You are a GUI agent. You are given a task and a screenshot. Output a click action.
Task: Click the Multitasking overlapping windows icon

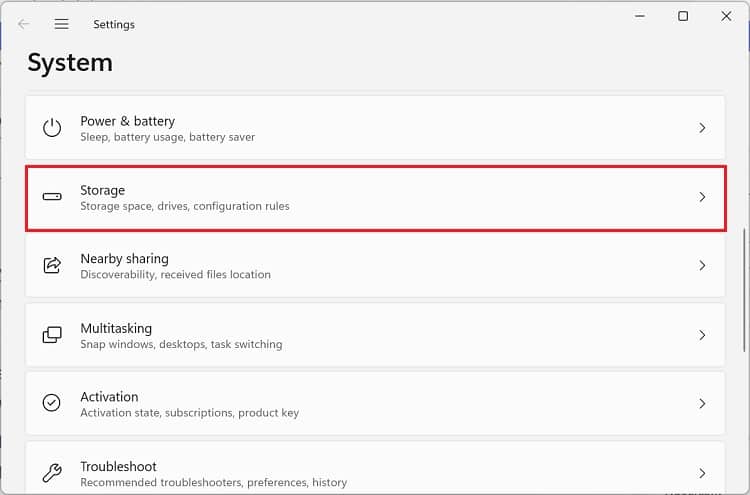[52, 335]
